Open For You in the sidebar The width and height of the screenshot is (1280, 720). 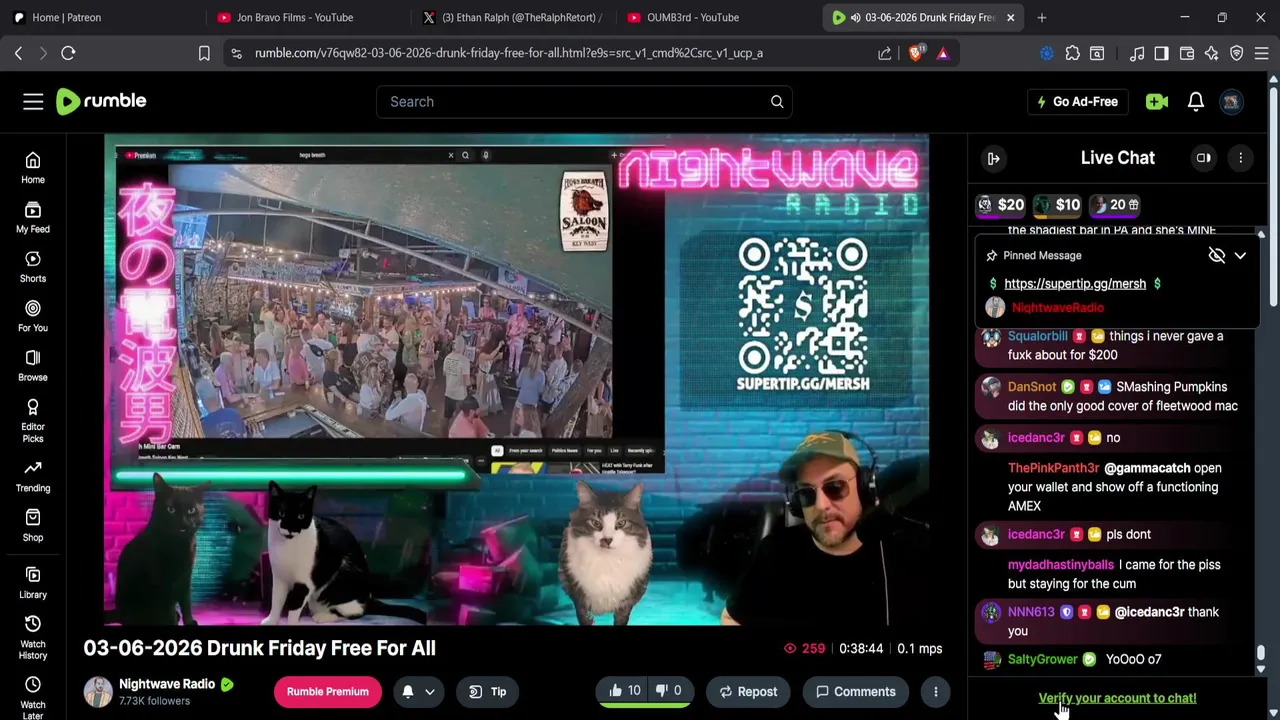click(x=33, y=316)
